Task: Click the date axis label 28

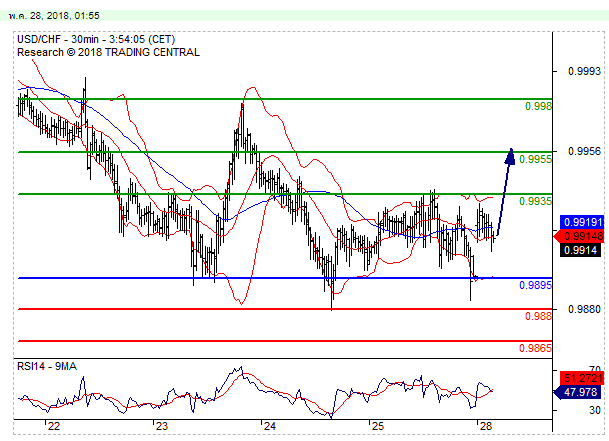Action: [x=486, y=426]
